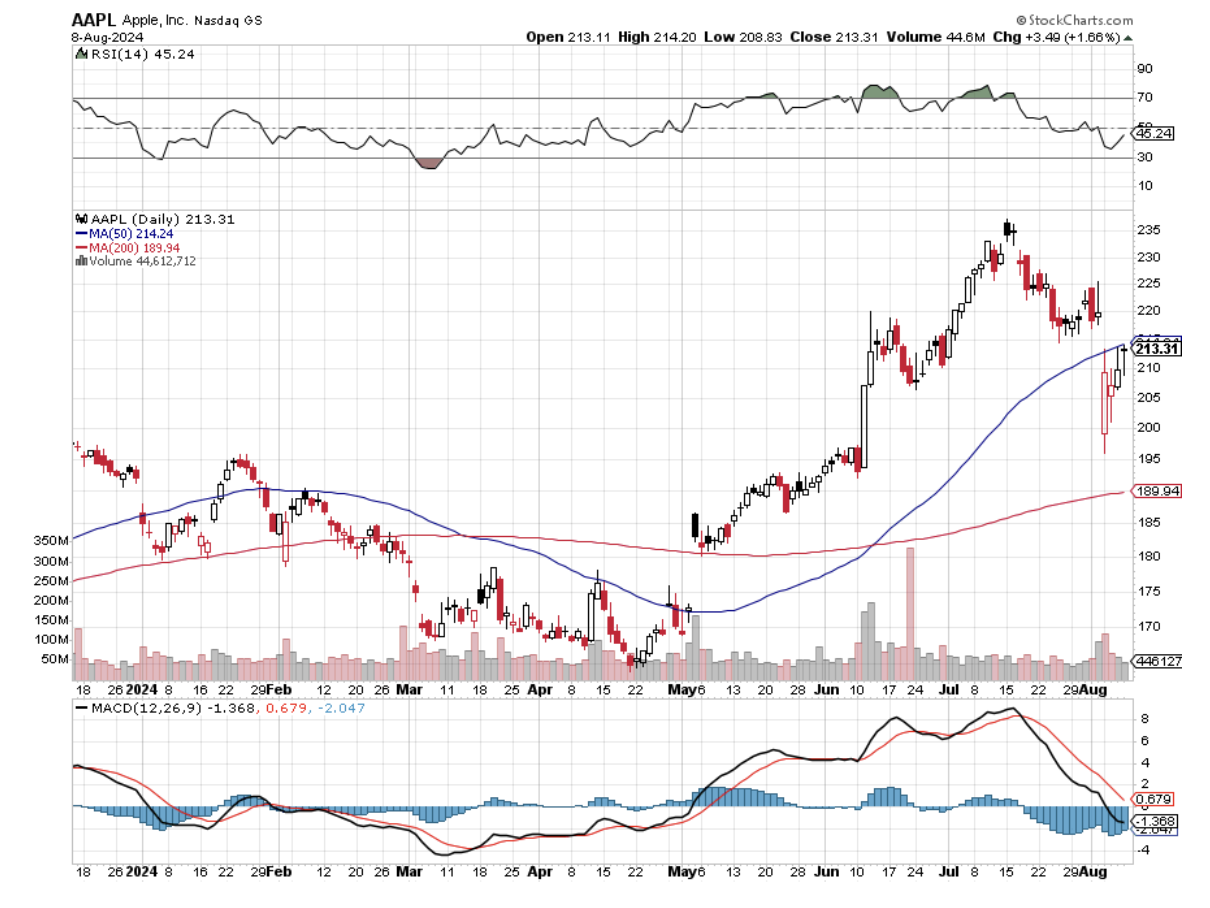Click the red MA(200) legend line swatch
1210x908 pixels.
(x=81, y=247)
